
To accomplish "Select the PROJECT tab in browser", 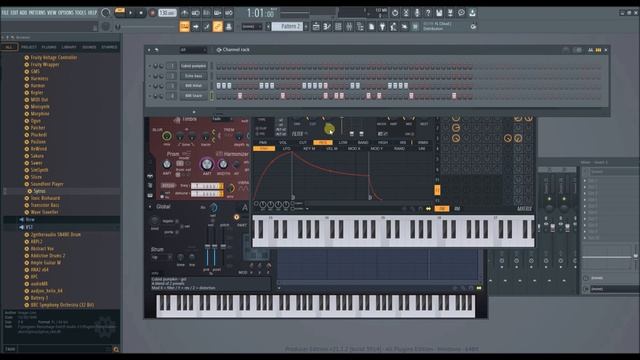I will tap(29, 47).
